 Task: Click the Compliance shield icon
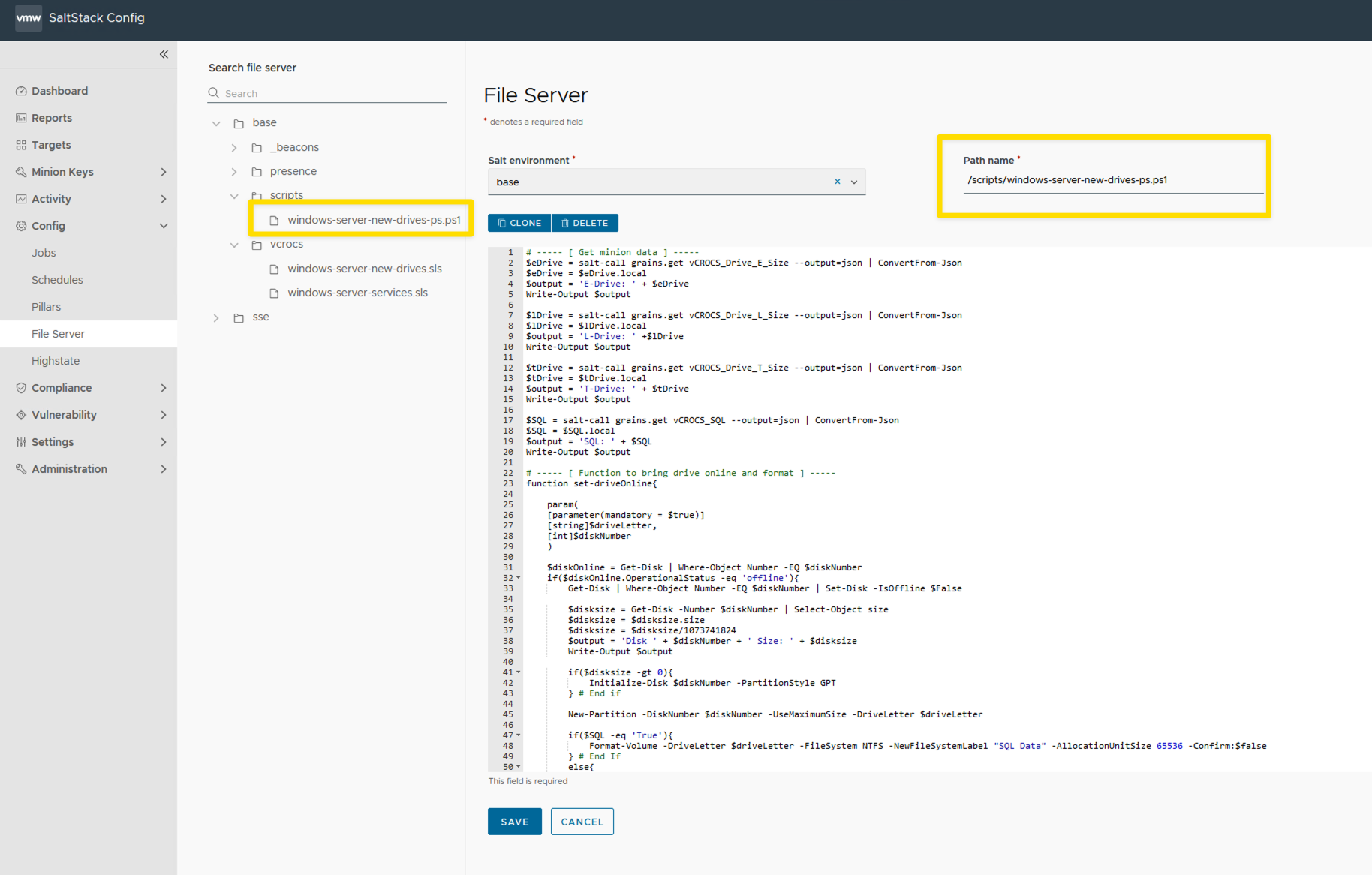(21, 388)
